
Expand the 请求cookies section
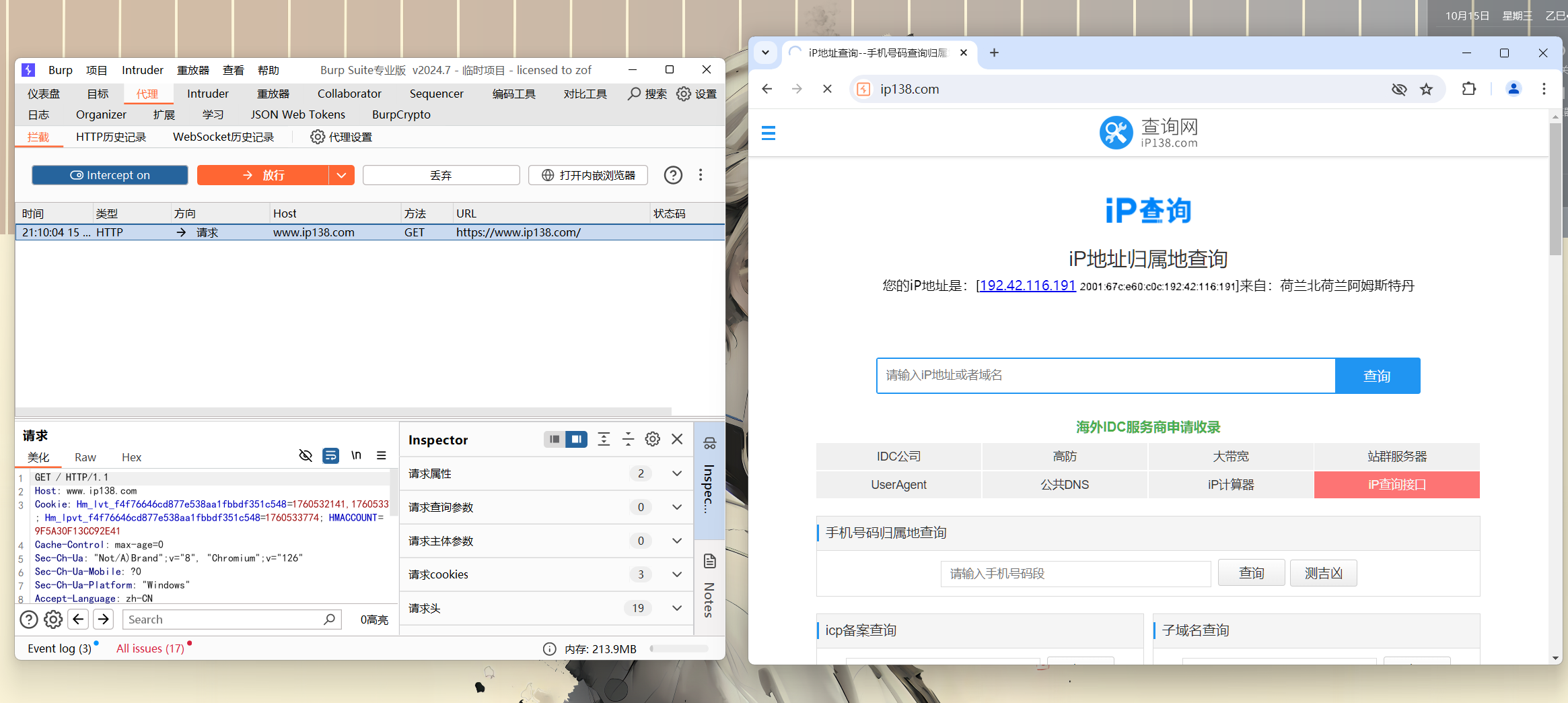point(677,574)
